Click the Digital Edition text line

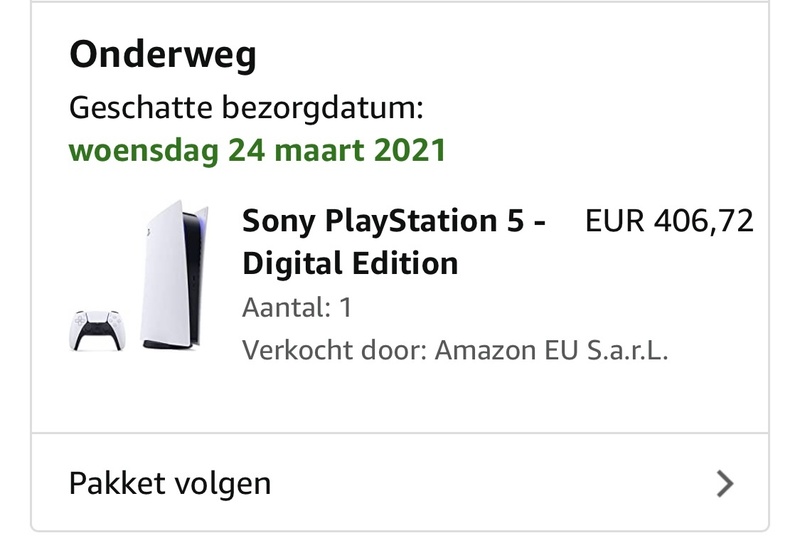pyautogui.click(x=350, y=263)
